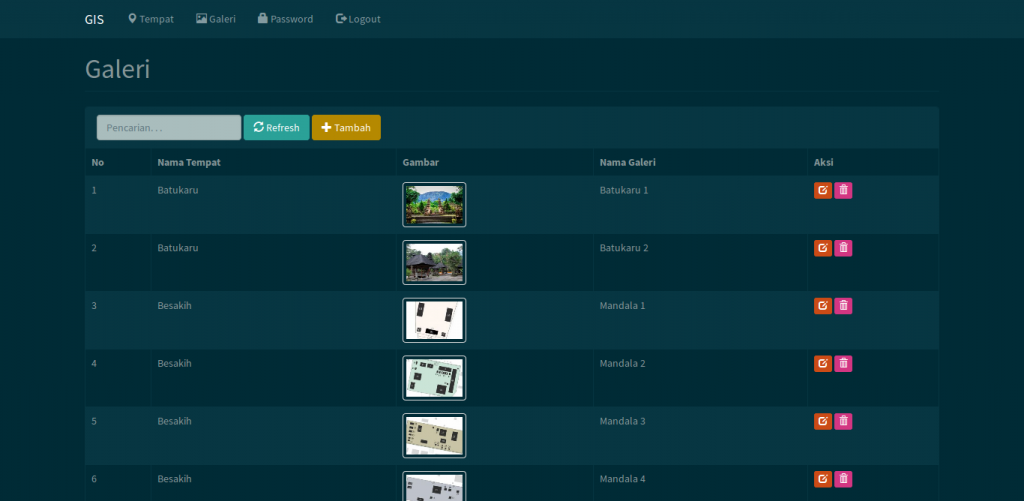Edit the Mandala 1 gallery entry
This screenshot has height=501, width=1024.
tap(823, 306)
